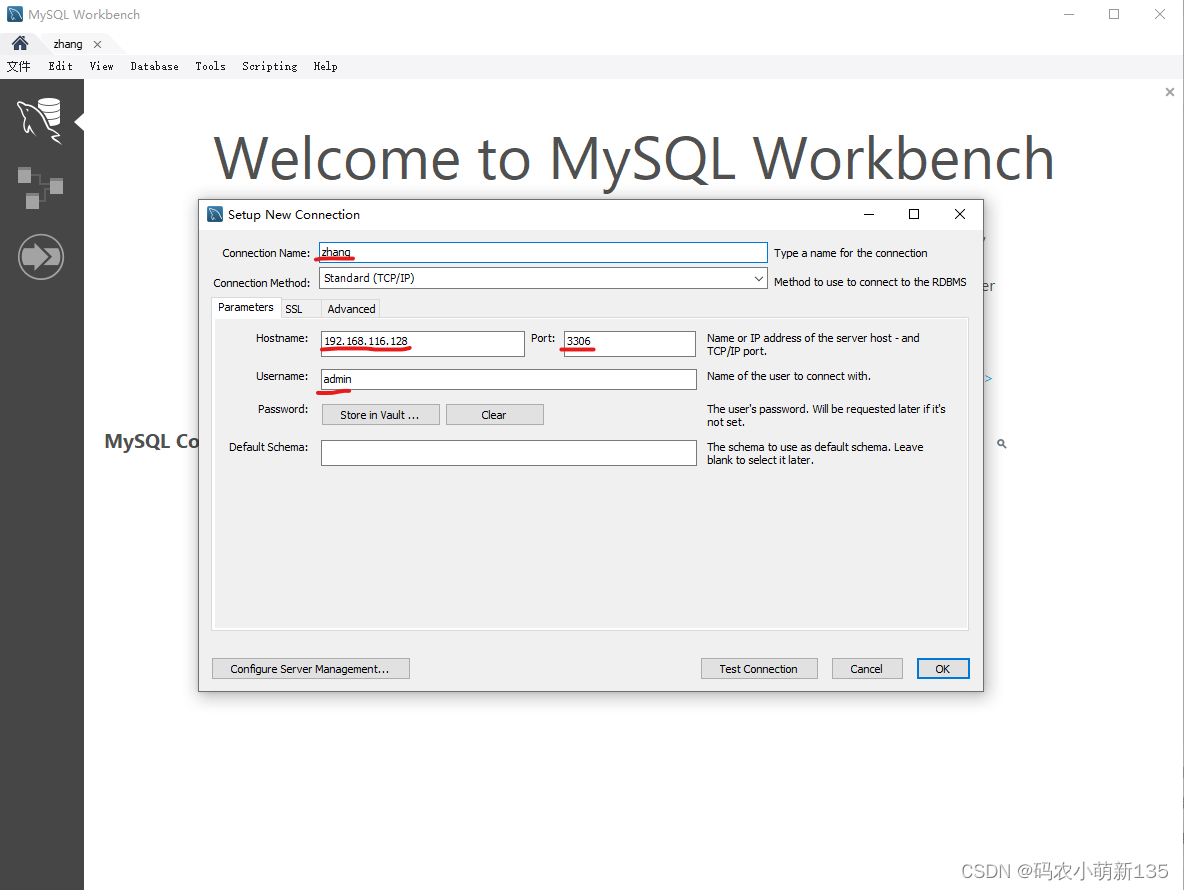This screenshot has height=890, width=1184.
Task: Click the Test Connection button
Action: click(x=759, y=668)
